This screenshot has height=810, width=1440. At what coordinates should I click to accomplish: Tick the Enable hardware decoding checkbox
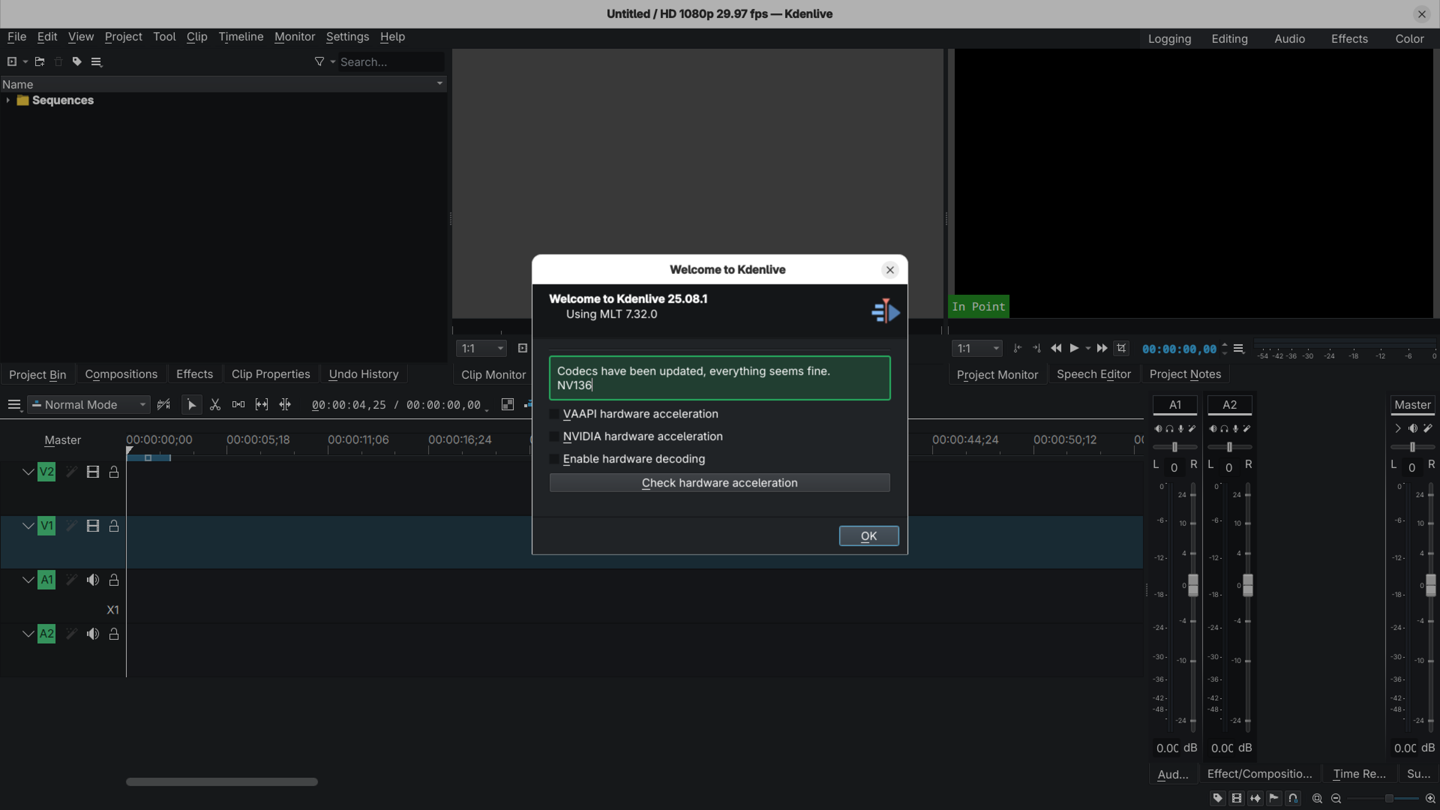pos(555,460)
